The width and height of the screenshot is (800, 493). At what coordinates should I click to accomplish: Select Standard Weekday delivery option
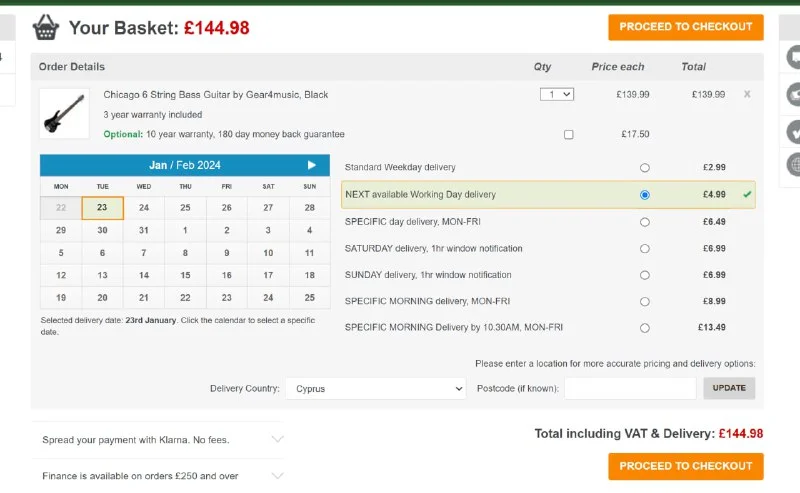pyautogui.click(x=644, y=168)
